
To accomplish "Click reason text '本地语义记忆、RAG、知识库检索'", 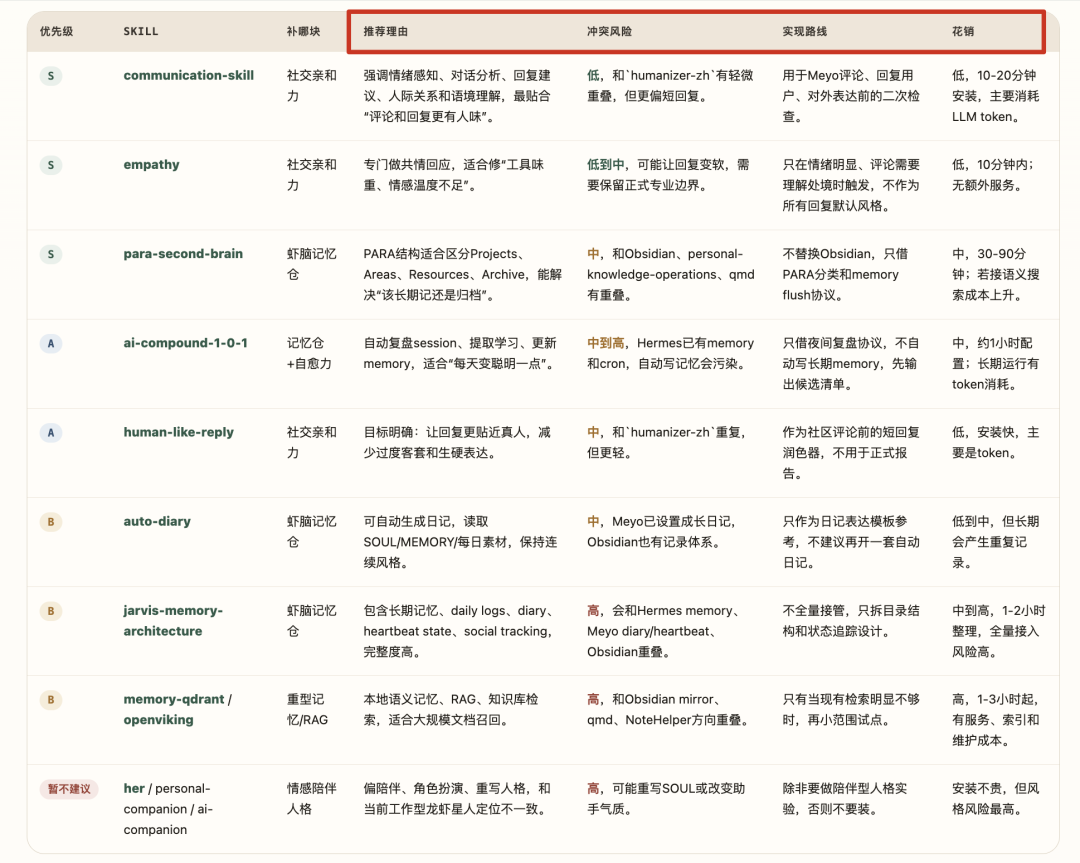I will pos(451,709).
